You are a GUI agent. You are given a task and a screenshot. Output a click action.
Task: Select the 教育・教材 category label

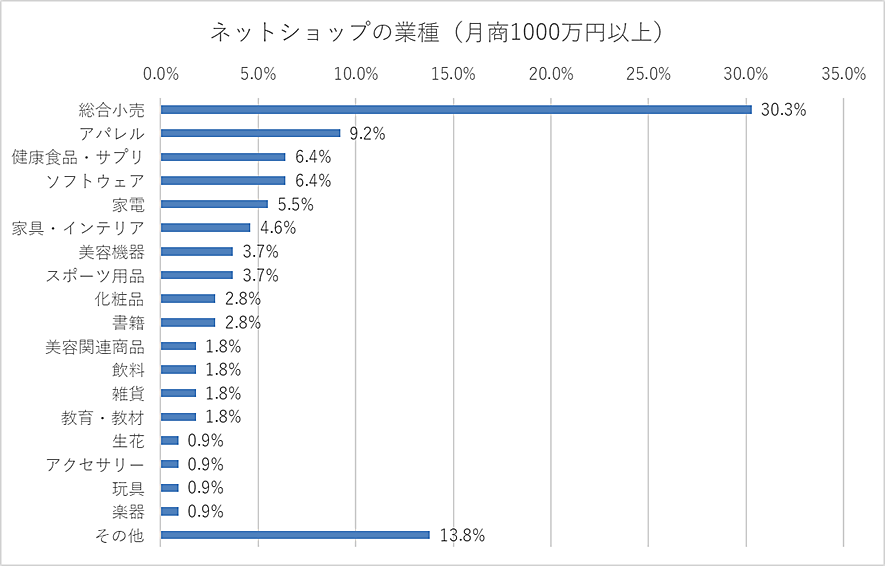click(103, 417)
